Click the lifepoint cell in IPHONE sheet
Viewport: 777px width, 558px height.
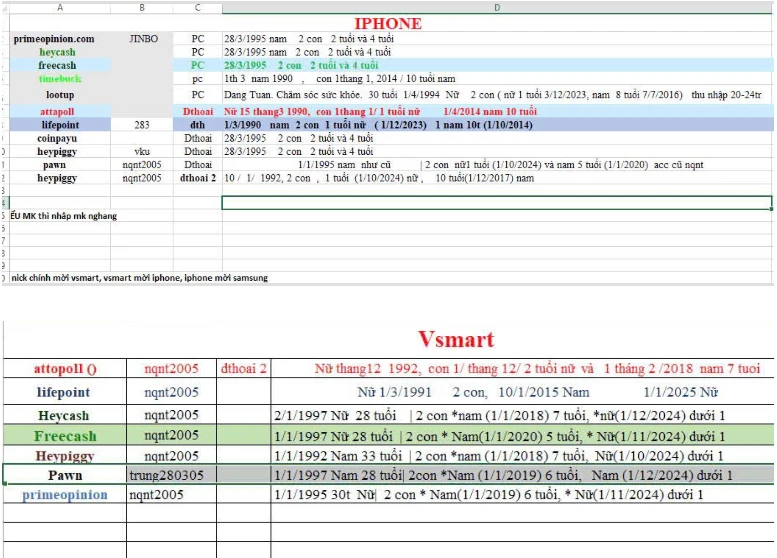click(60, 125)
